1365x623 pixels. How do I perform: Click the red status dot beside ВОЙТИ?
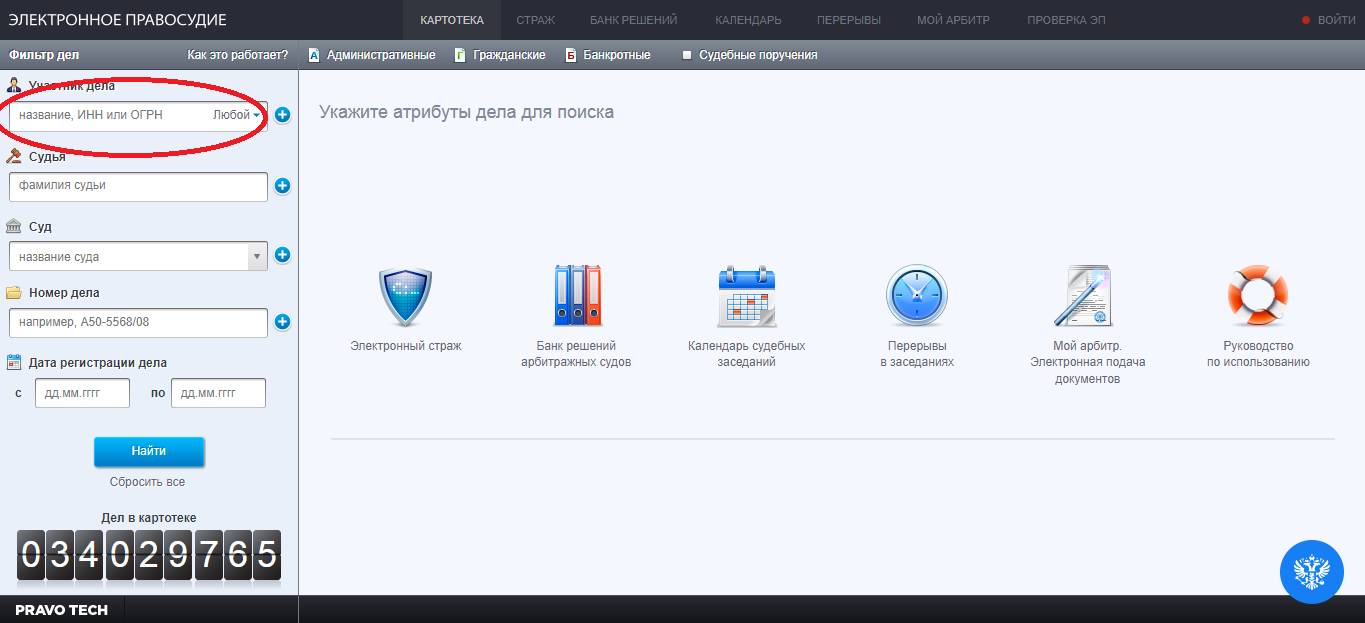1306,20
